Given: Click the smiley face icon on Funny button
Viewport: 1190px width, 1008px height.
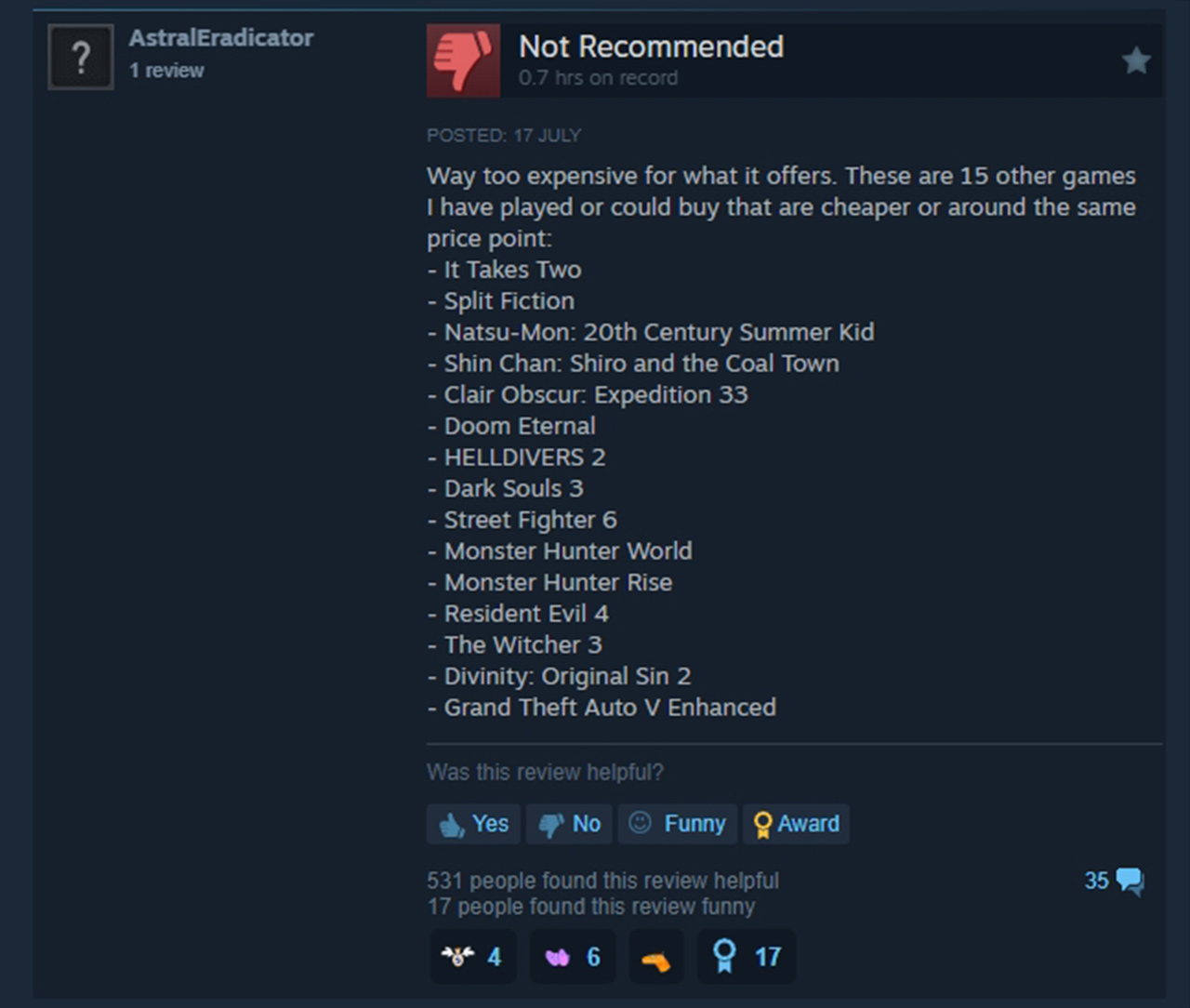Looking at the screenshot, I should point(640,822).
